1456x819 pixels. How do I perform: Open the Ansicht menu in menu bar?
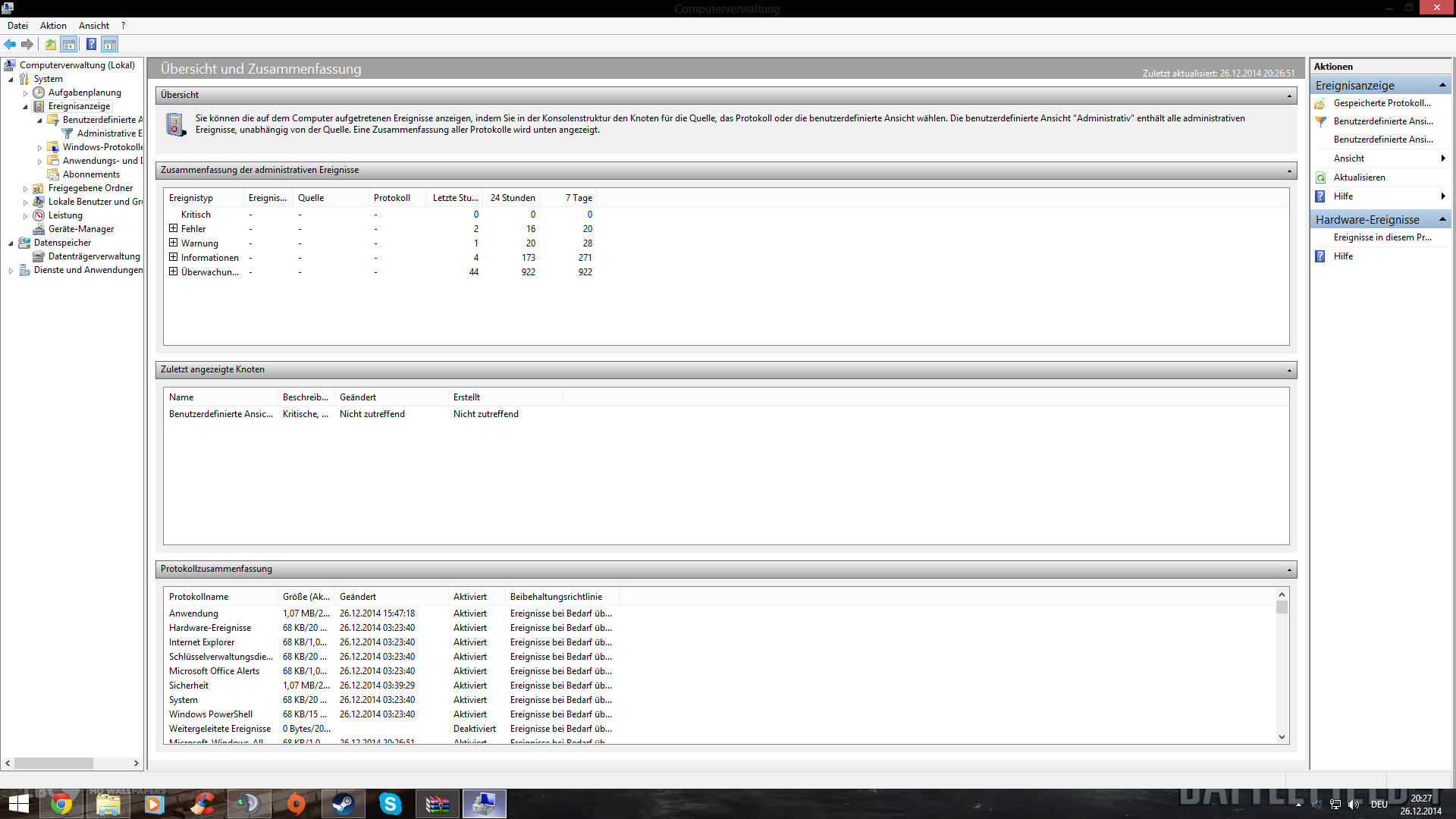[x=94, y=26]
